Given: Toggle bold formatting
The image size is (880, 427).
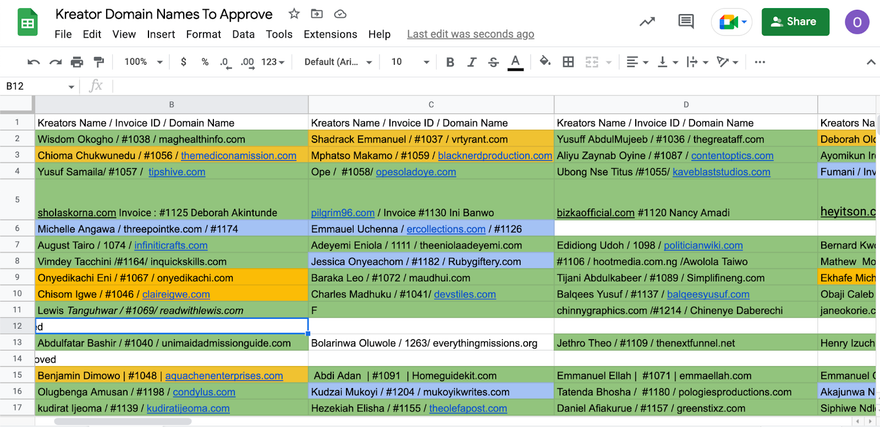Looking at the screenshot, I should pos(450,62).
